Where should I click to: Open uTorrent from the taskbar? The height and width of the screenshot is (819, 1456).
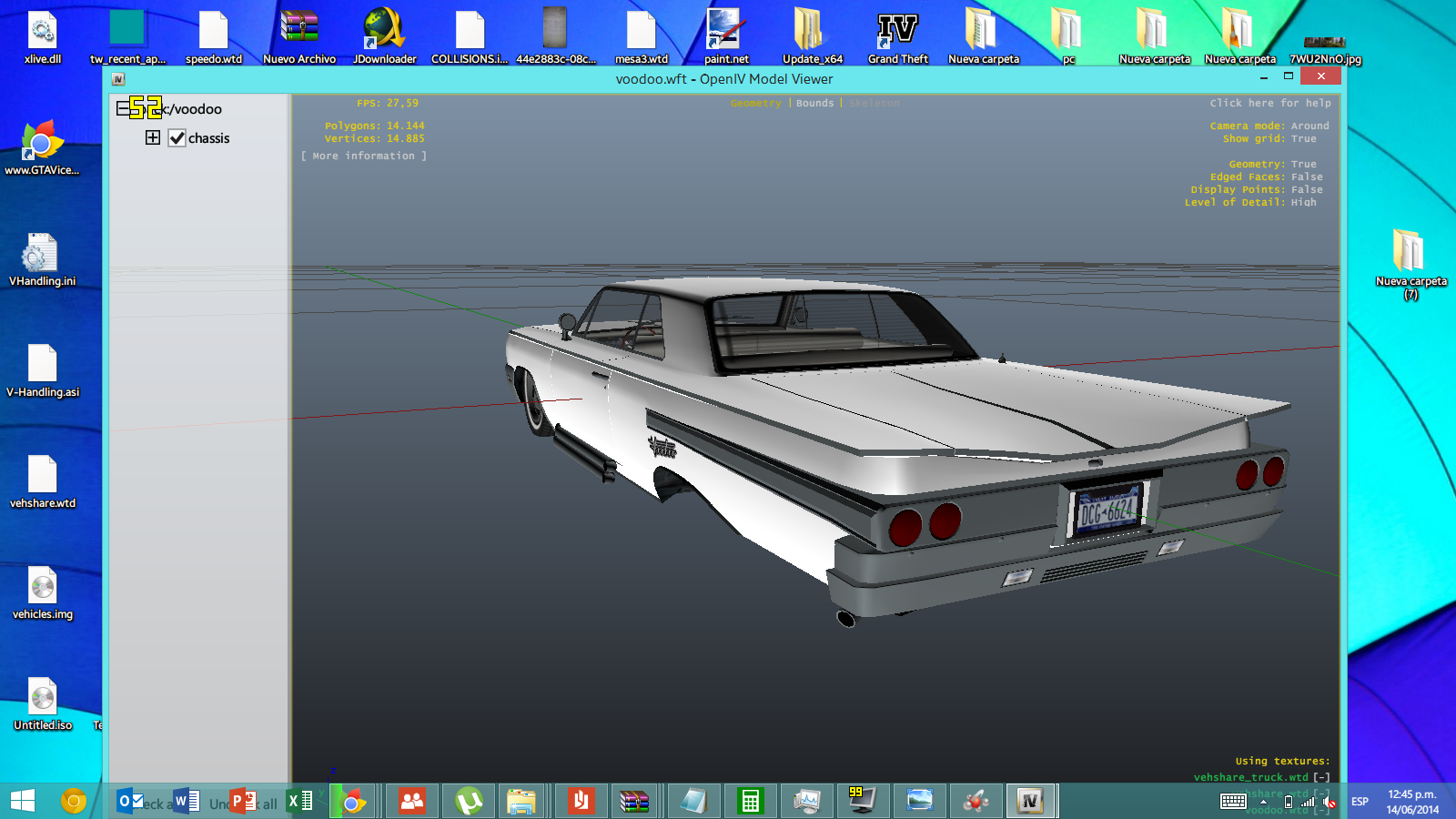[469, 801]
